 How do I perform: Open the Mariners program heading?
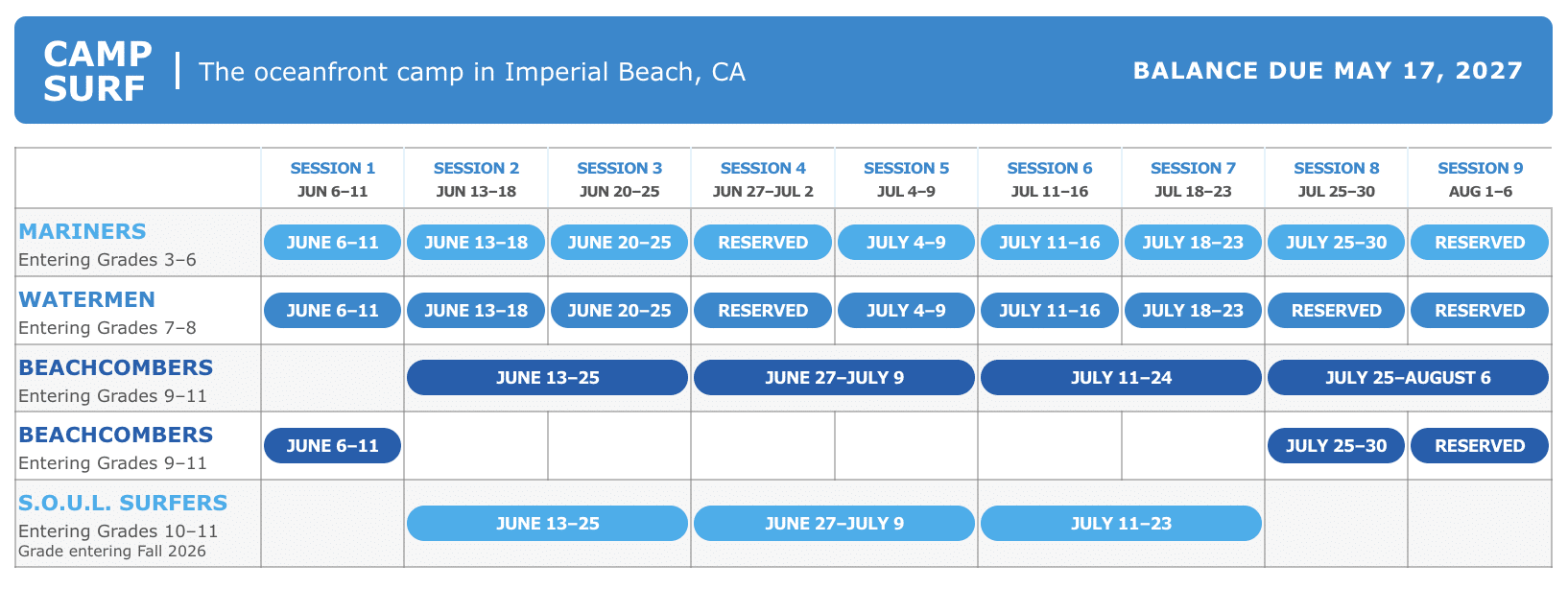tap(83, 231)
